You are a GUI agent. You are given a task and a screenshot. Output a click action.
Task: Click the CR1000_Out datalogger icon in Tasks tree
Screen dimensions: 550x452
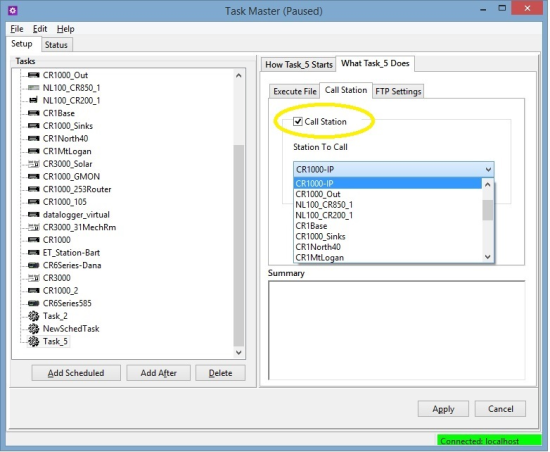(x=34, y=75)
